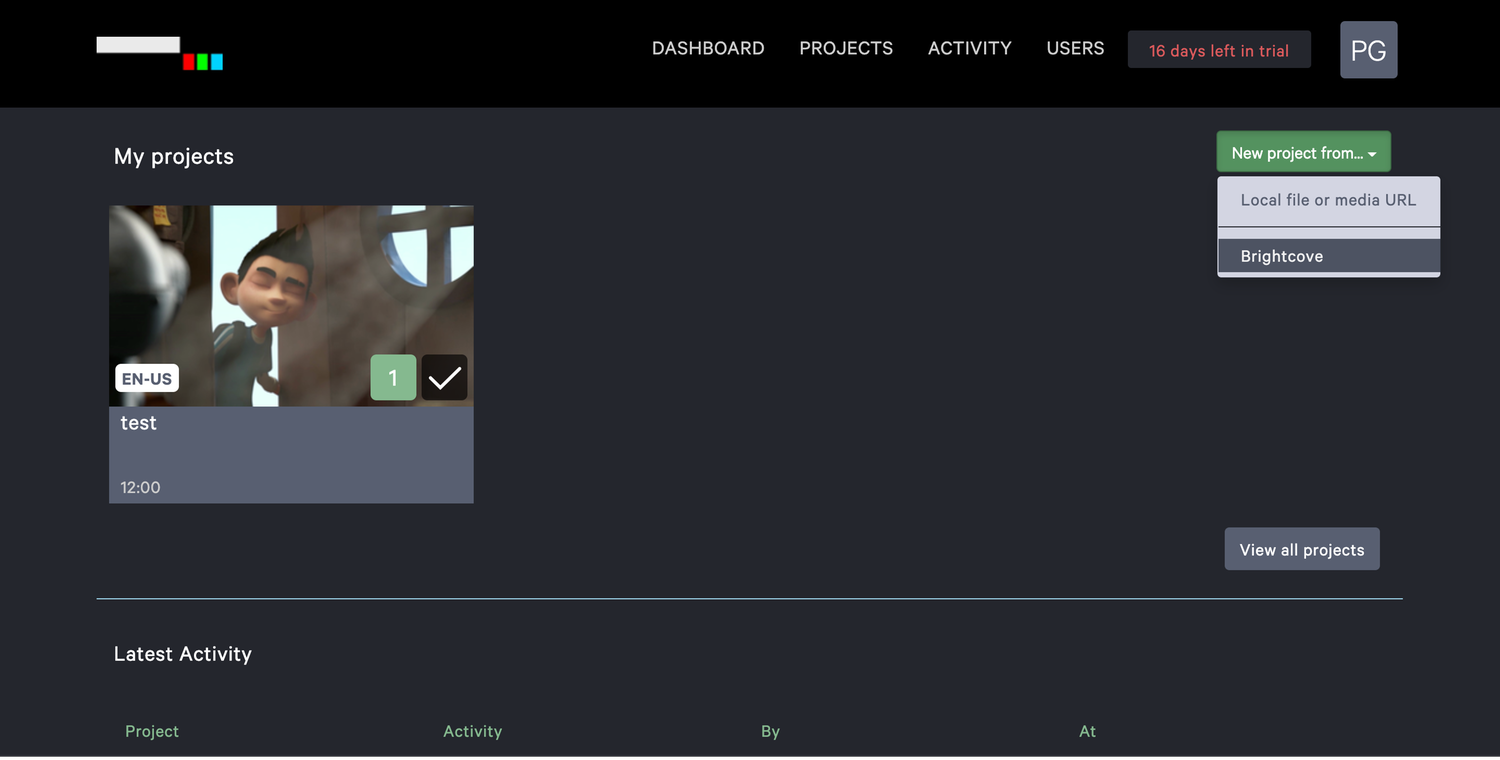Click the 16 days left in trial button
This screenshot has height=760, width=1500.
pyautogui.click(x=1218, y=50)
